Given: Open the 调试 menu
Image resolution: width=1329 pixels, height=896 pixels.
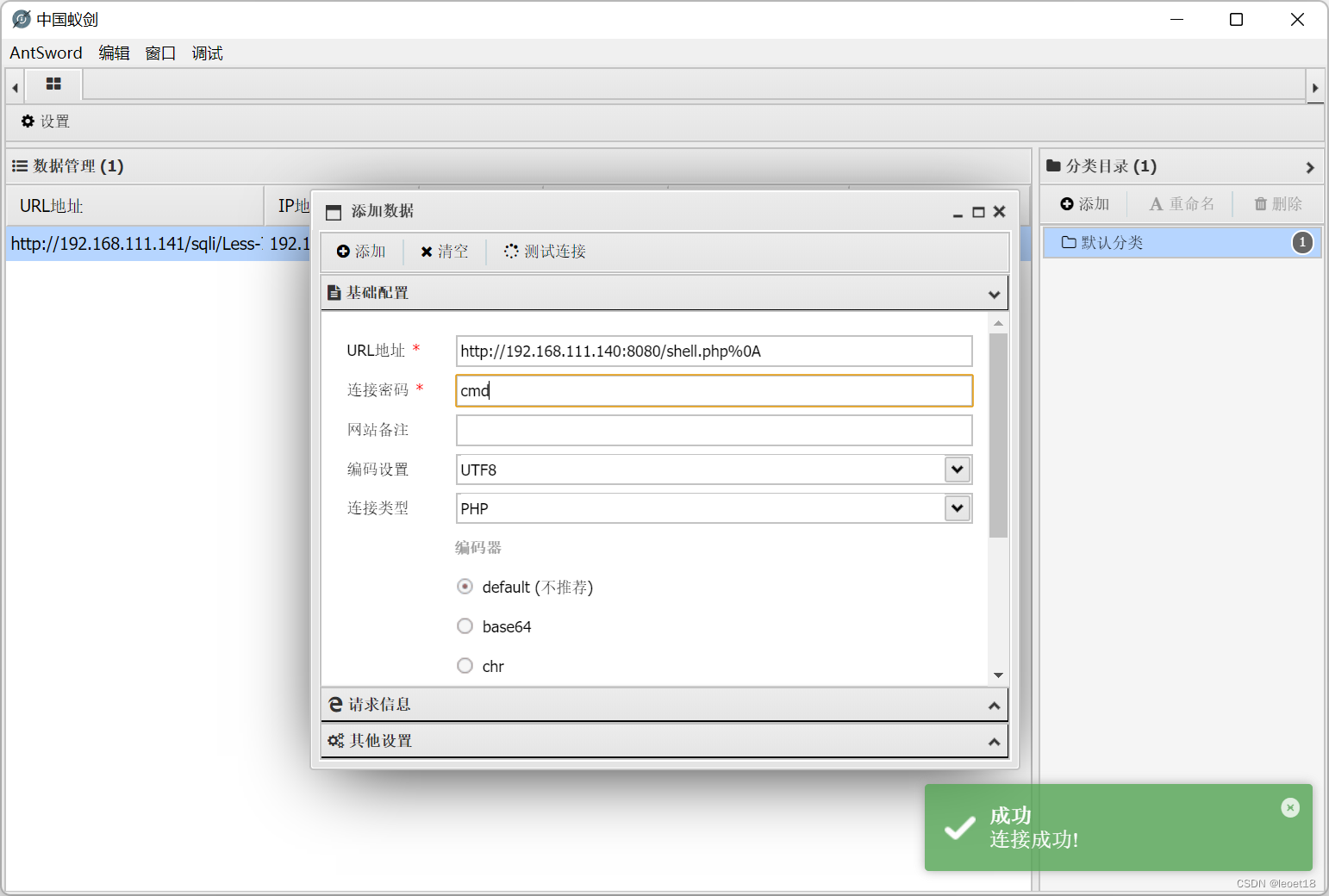Looking at the screenshot, I should click(x=207, y=53).
